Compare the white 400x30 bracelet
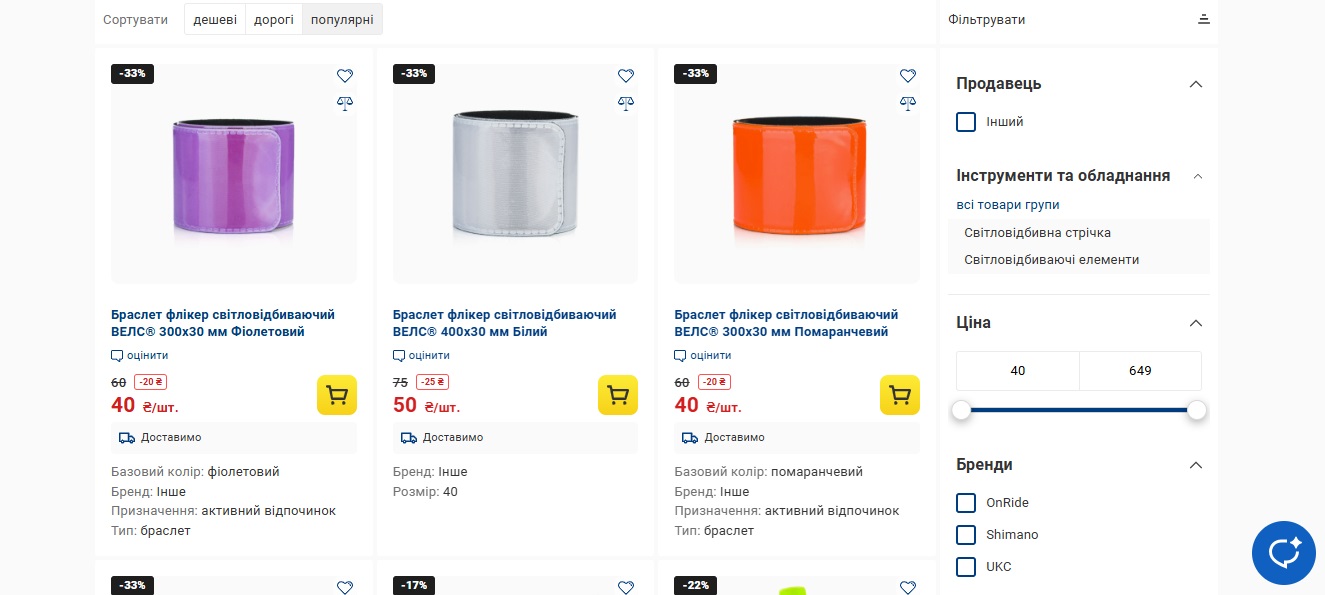 (626, 102)
